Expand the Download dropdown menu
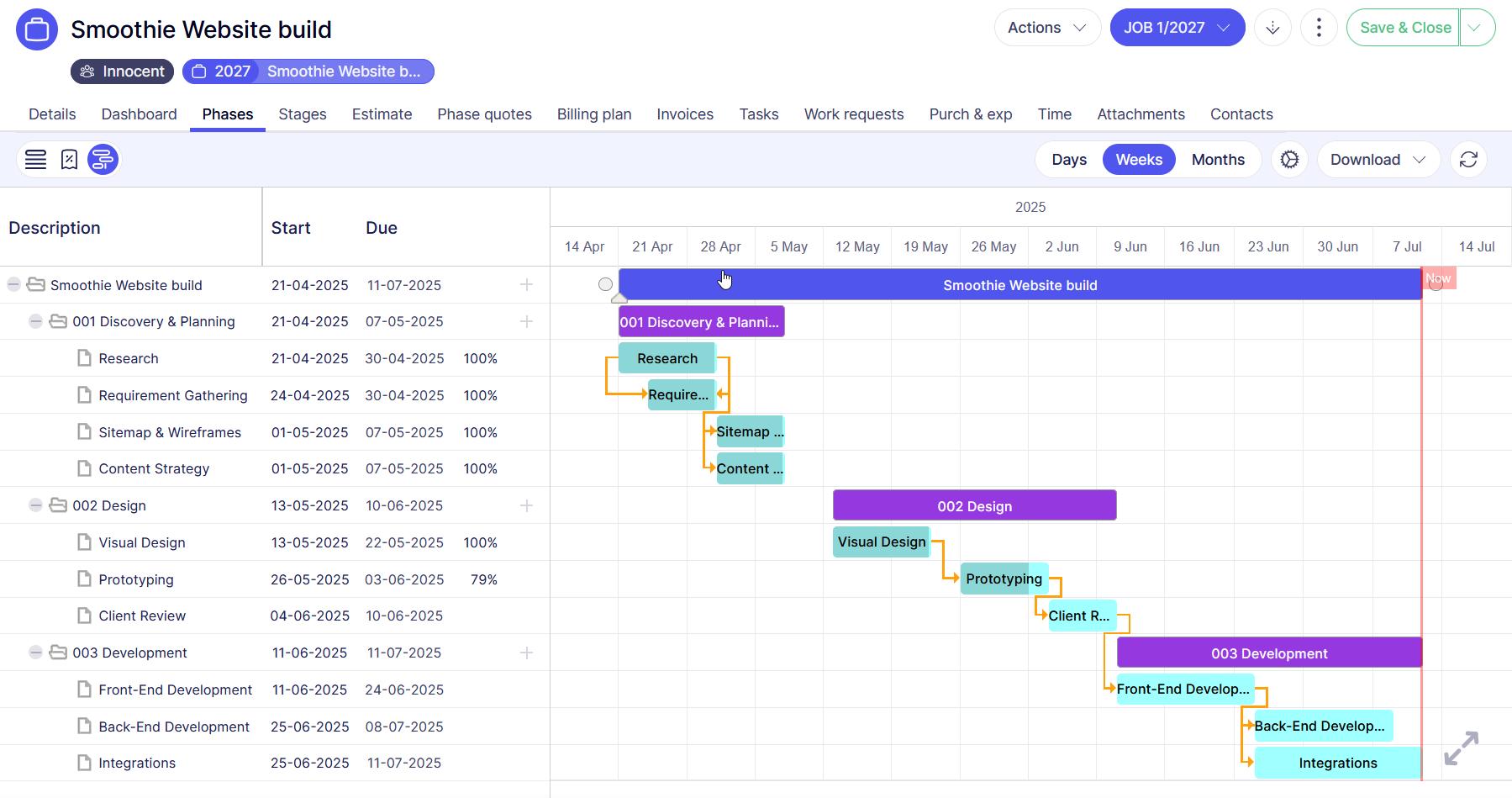1512x798 pixels. click(x=1378, y=160)
